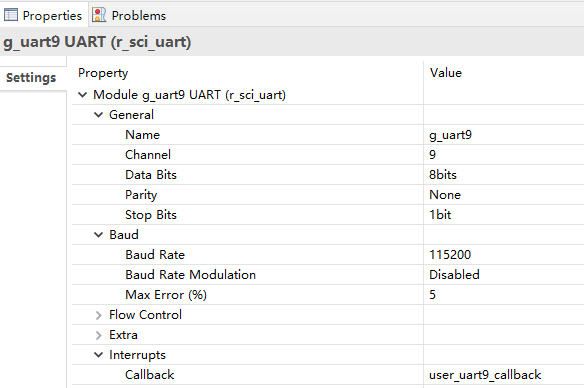Select the Parity property label
Viewport: 584px width, 388px height.
coord(141,195)
